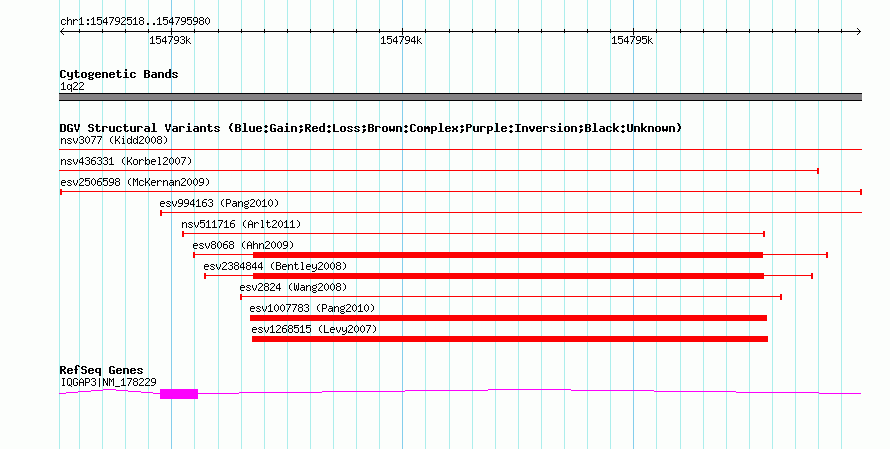Click the chr1:154792518..154795980 coordinate label
The image size is (890, 449).
pos(135,21)
